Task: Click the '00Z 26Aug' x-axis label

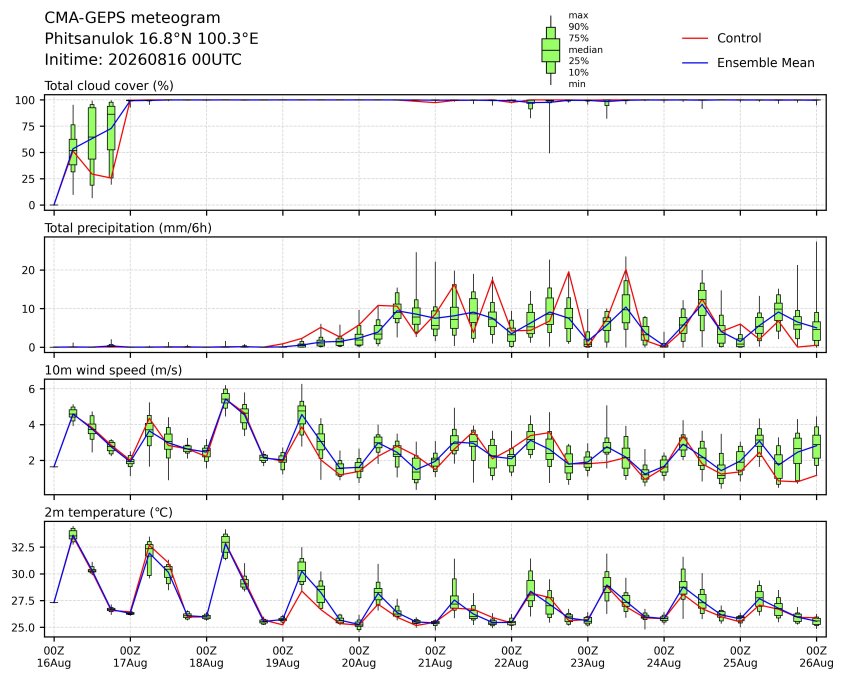Action: 816,657
